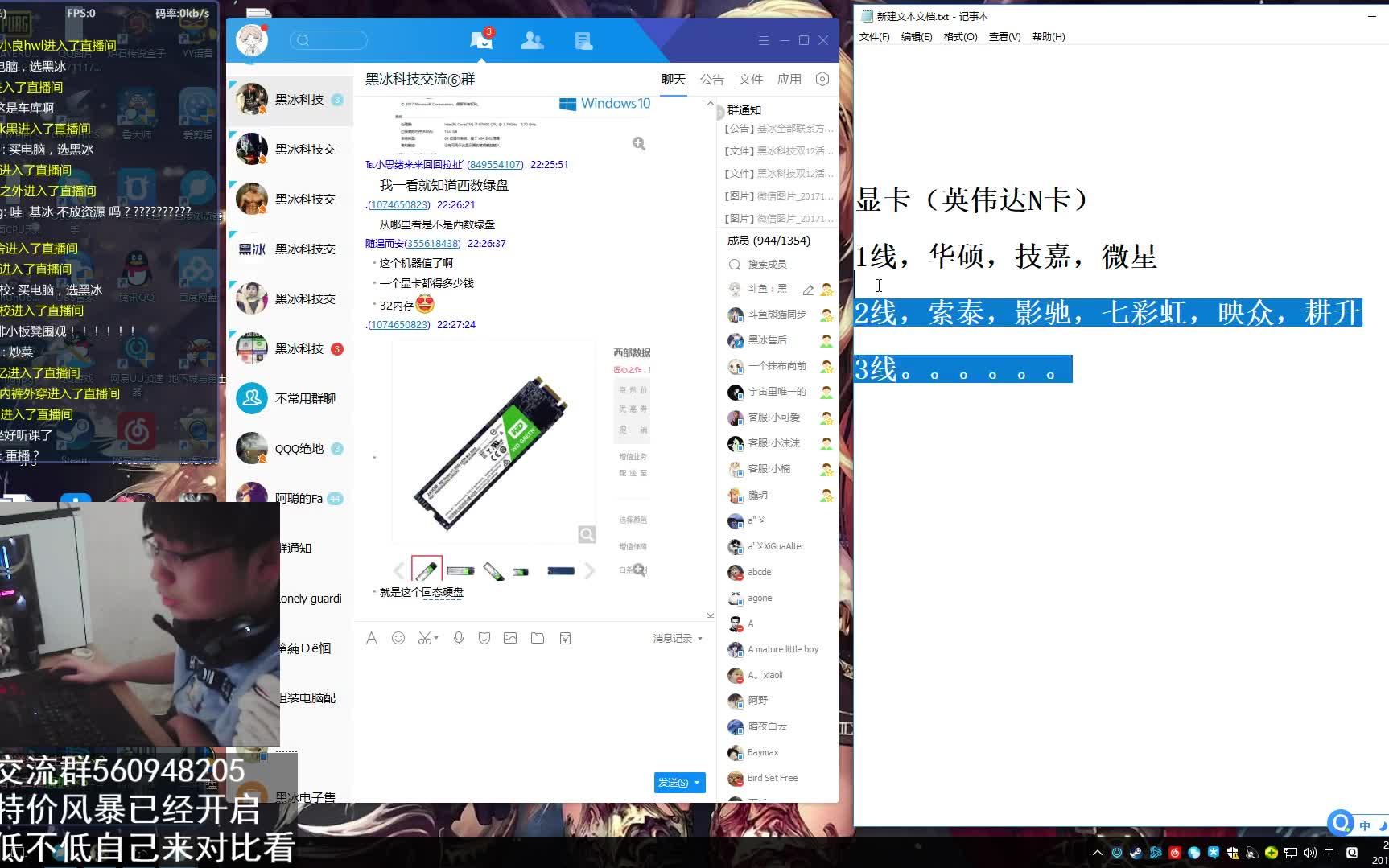Send a file using the folder icon
The image size is (1389, 868).
tap(538, 638)
